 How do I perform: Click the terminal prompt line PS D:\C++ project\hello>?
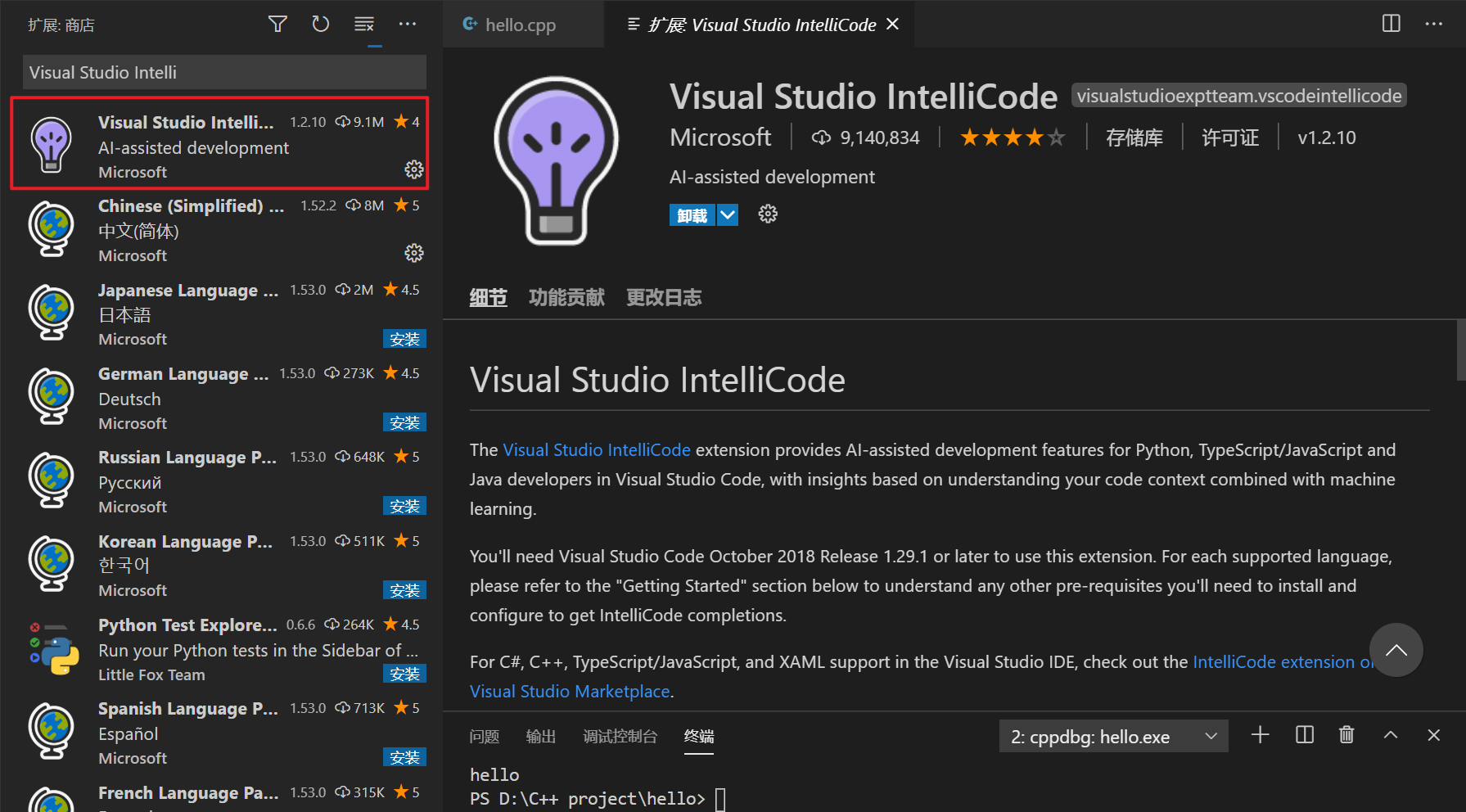(588, 799)
